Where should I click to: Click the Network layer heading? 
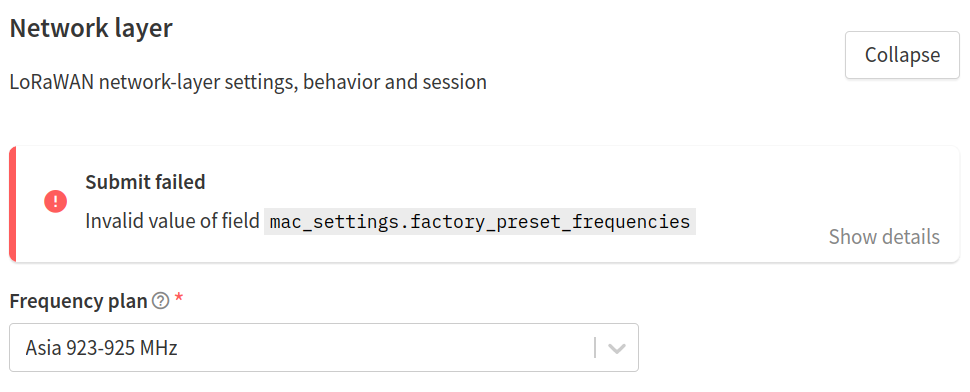(91, 28)
